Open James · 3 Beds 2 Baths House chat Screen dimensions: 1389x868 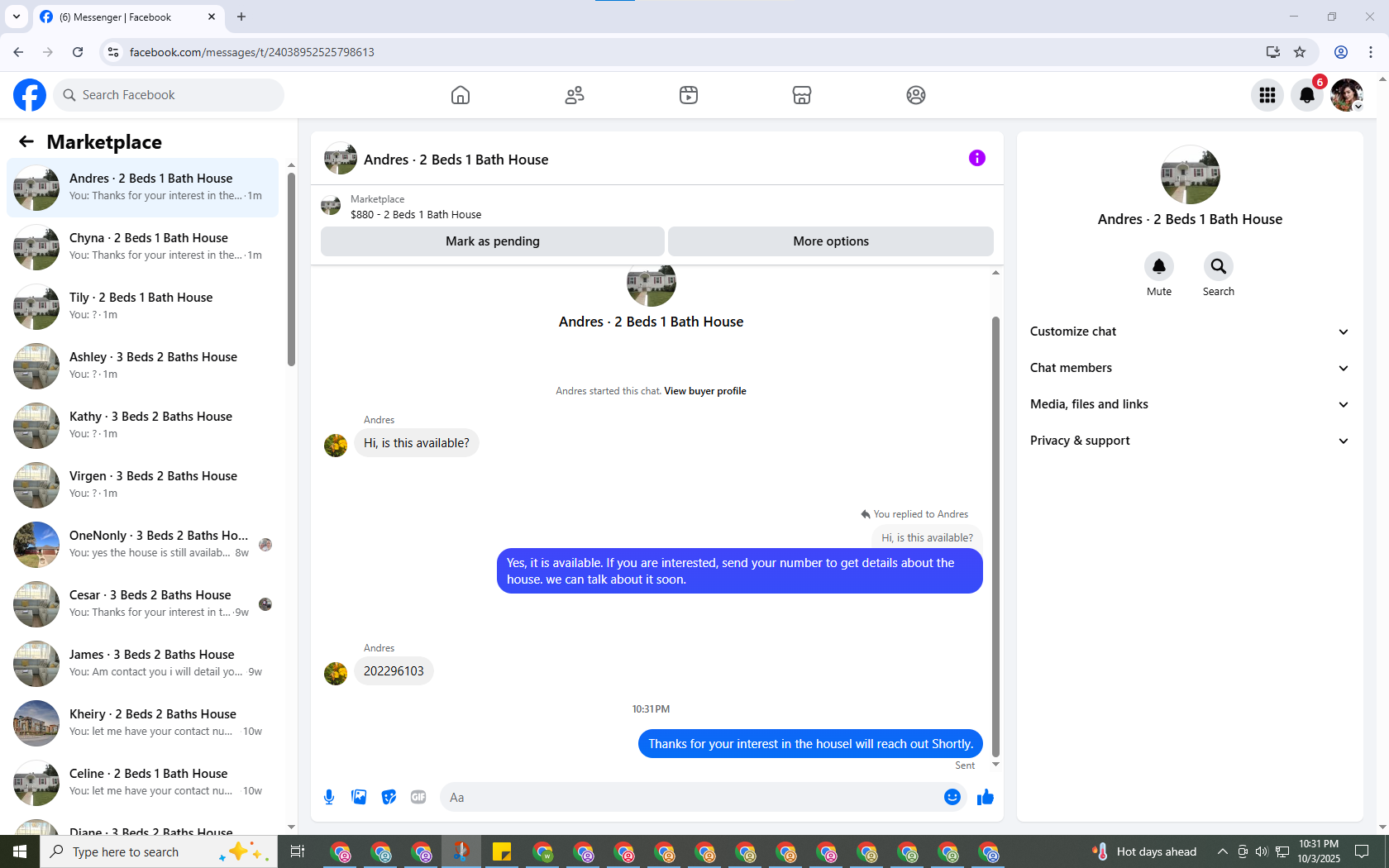(142, 664)
